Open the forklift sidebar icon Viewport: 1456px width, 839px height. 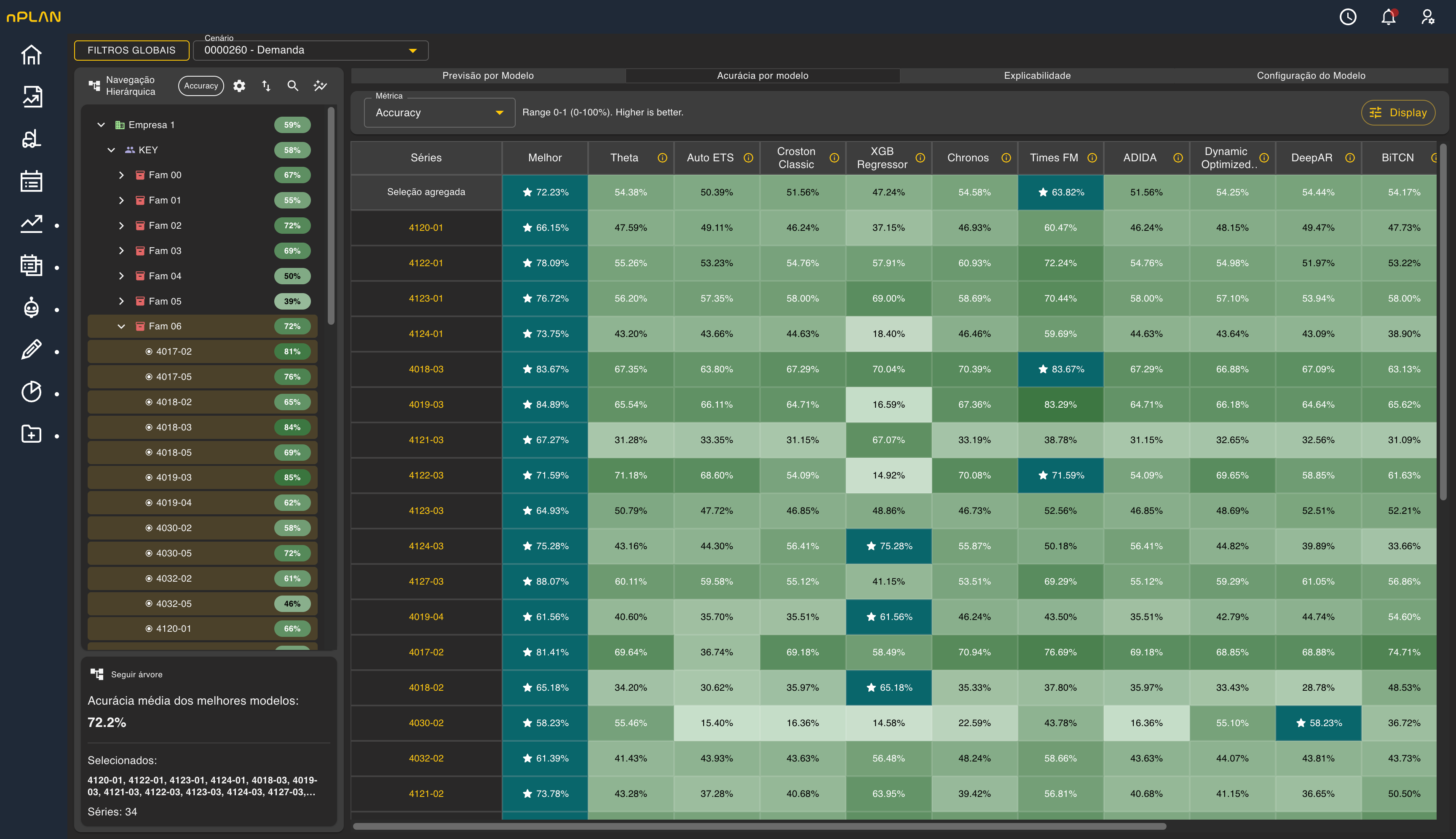[x=31, y=139]
